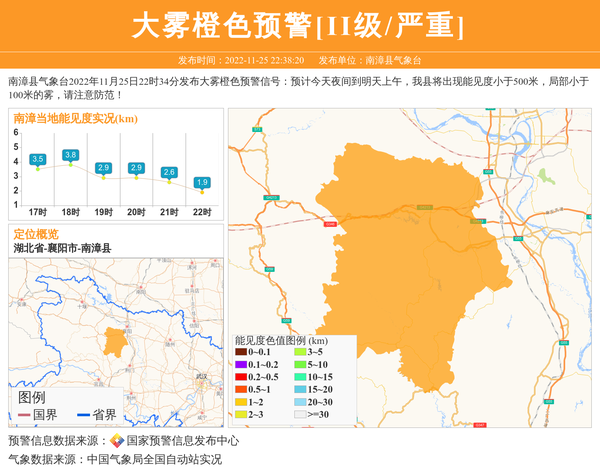Viewport: 600px width, 471px height.
Task: Select the 2.9 data bubble at 19时
Action: point(104,167)
